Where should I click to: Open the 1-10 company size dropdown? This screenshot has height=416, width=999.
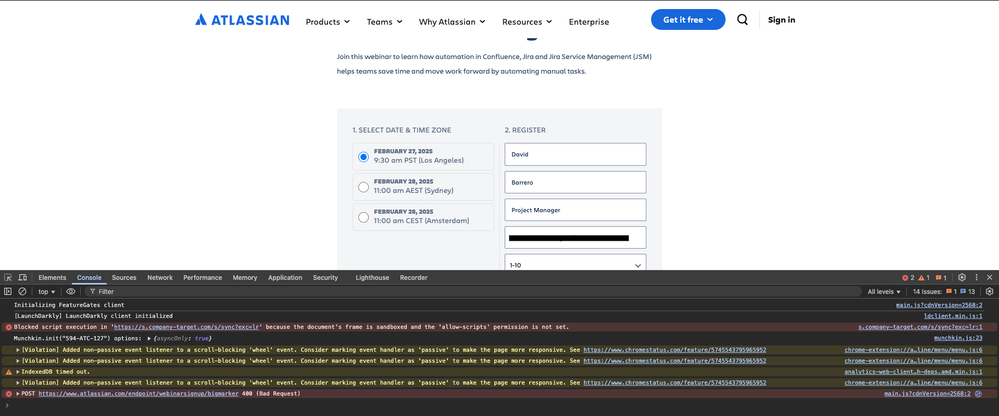point(575,264)
